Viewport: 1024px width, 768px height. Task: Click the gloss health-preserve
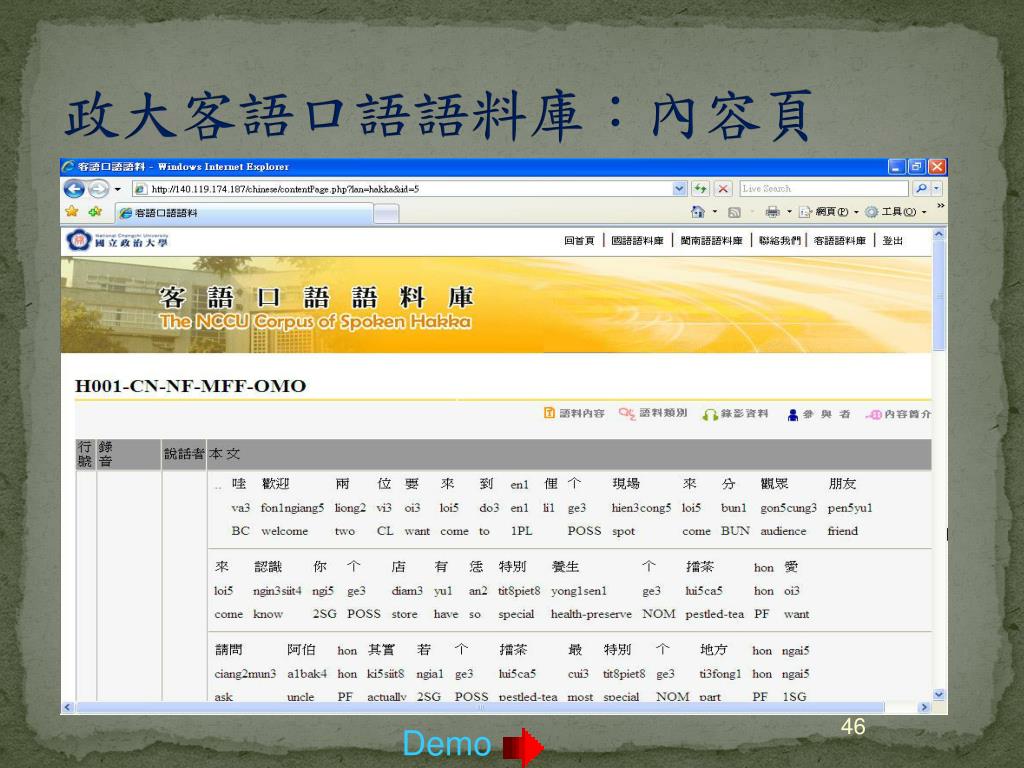(x=591, y=614)
